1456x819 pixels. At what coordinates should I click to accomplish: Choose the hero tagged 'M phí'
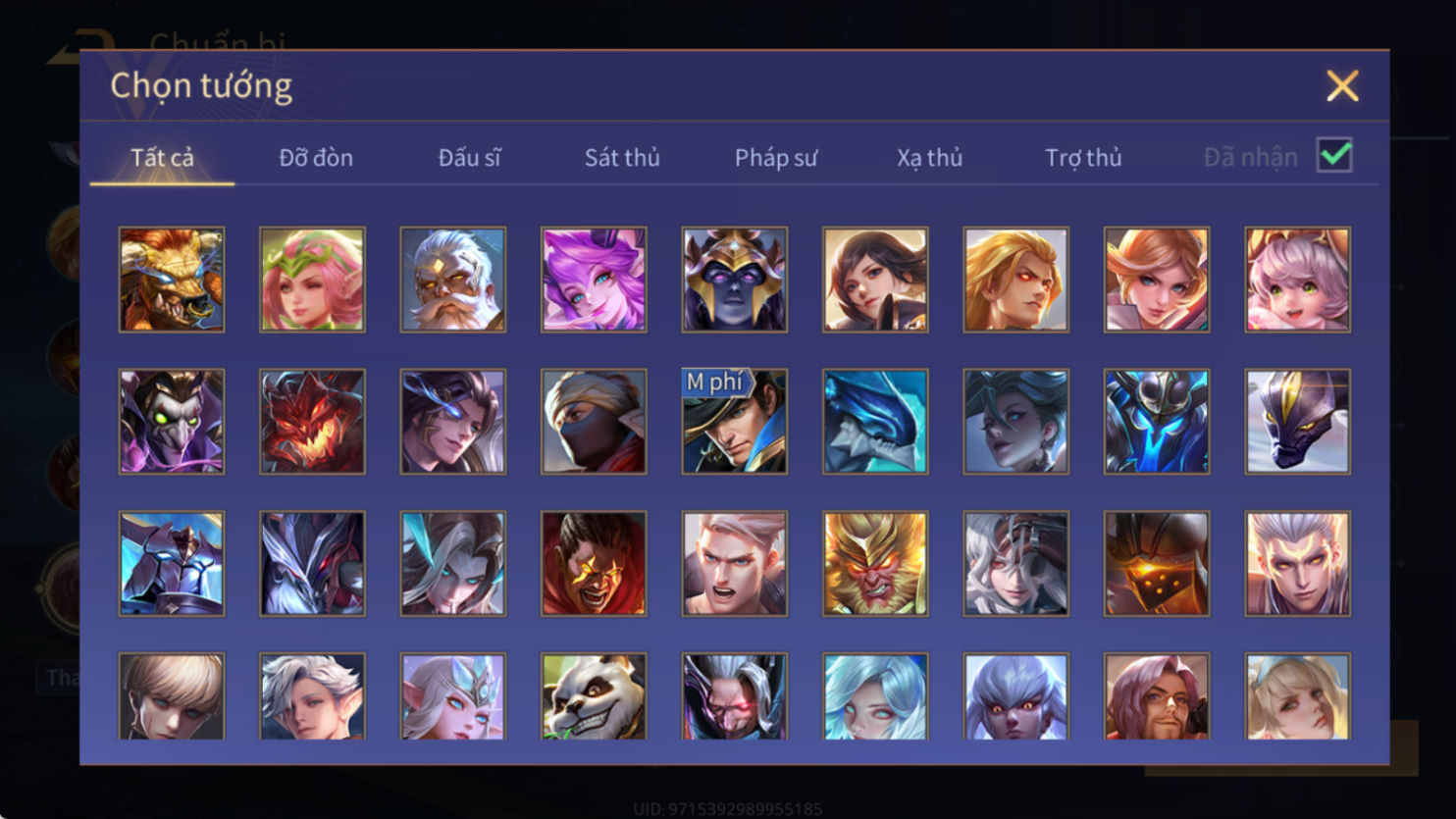click(x=735, y=422)
